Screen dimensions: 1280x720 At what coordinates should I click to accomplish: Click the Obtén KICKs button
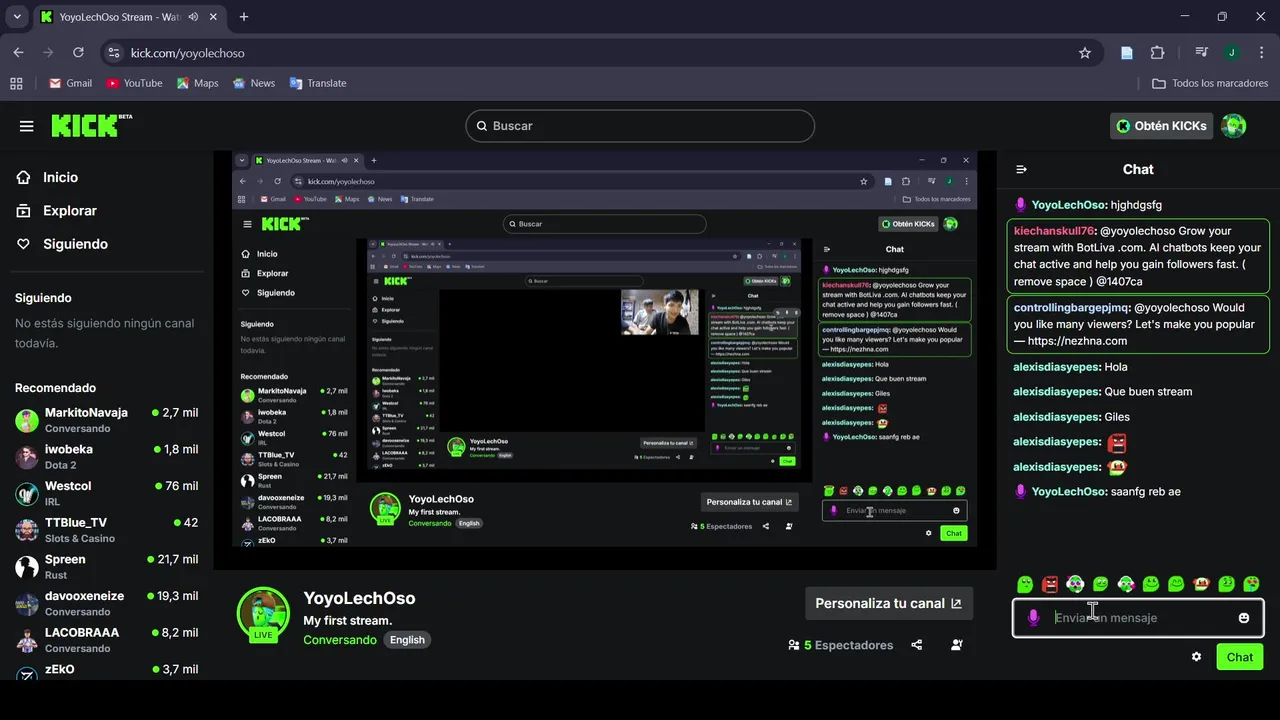[1161, 126]
